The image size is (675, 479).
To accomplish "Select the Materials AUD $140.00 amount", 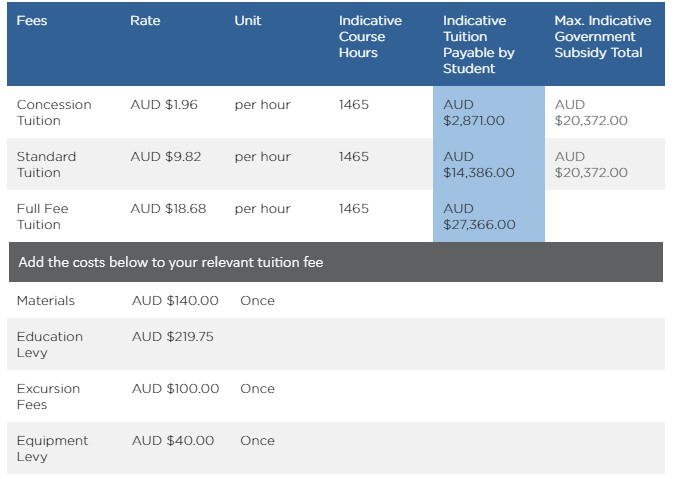I will click(x=175, y=300).
